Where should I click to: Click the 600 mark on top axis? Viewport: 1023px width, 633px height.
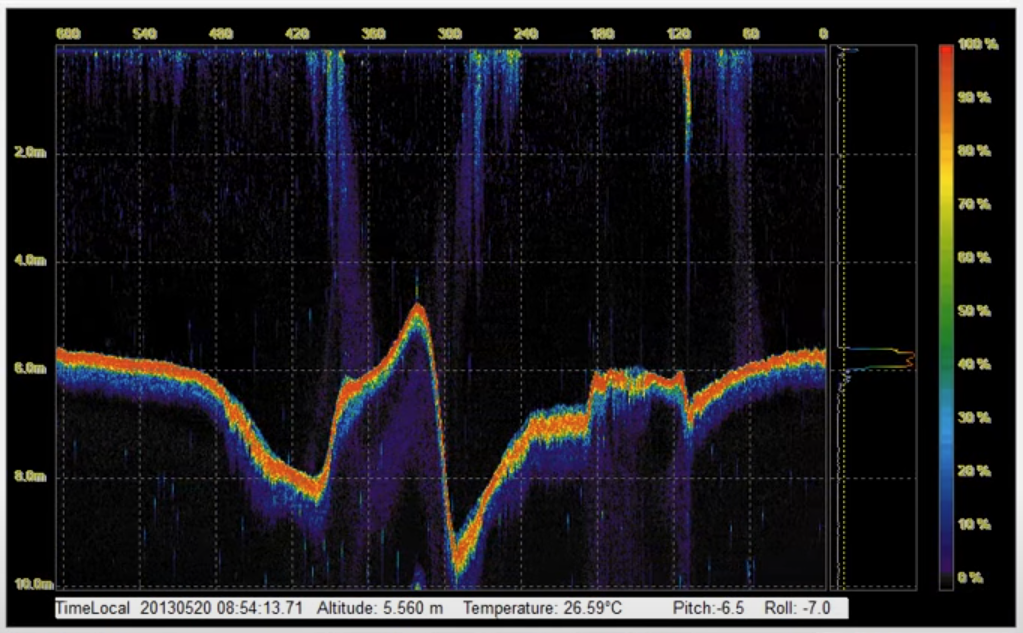tap(69, 33)
